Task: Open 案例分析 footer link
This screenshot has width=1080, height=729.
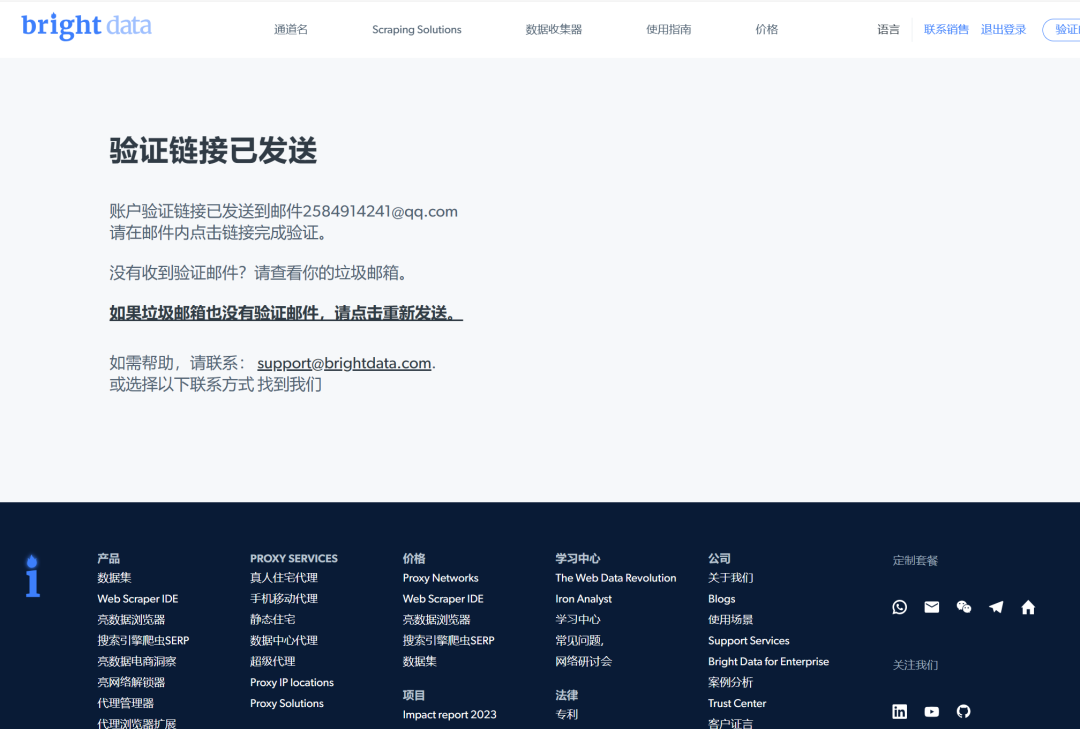Action: [731, 682]
